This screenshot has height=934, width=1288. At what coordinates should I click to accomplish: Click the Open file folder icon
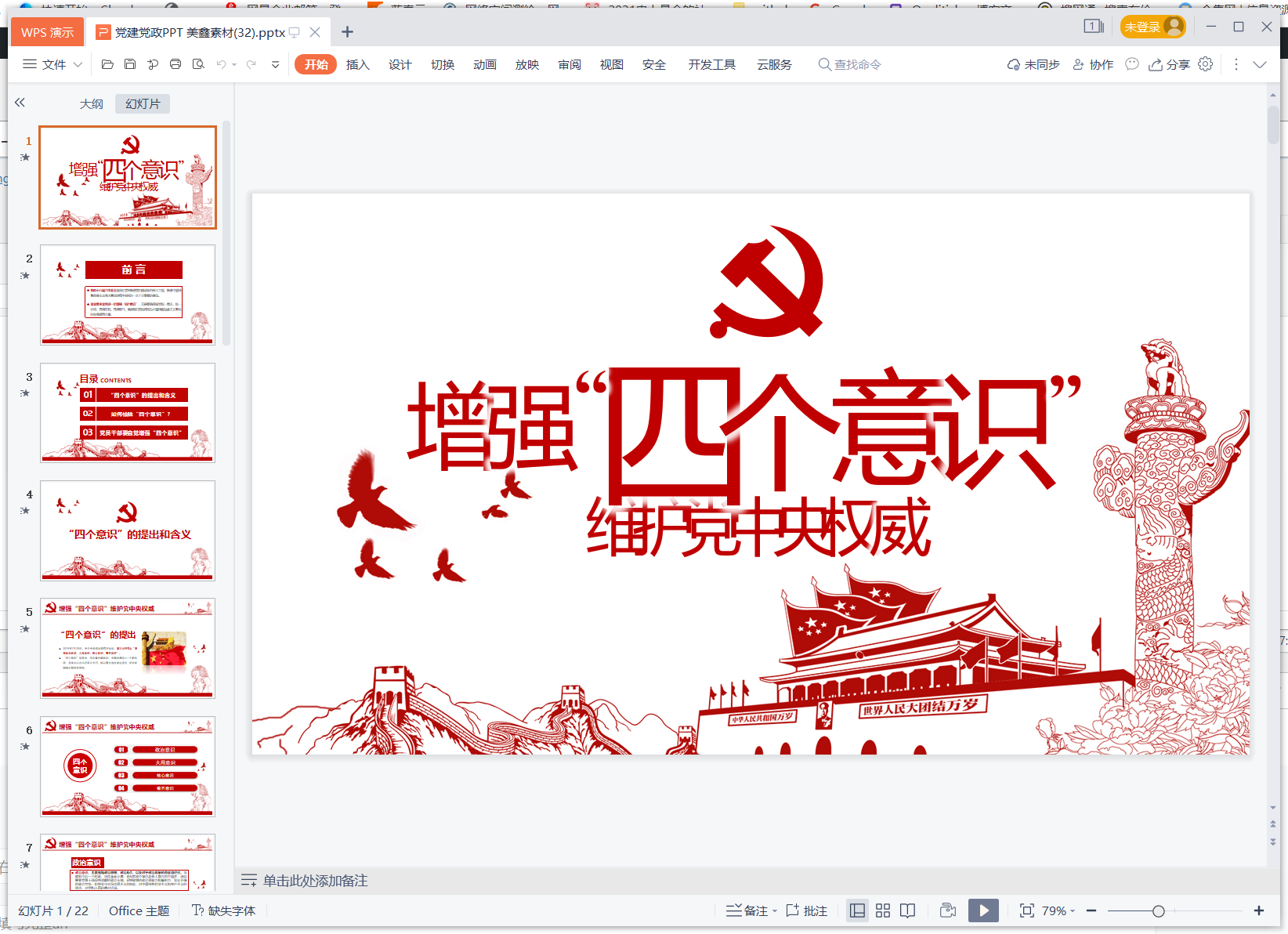pyautogui.click(x=108, y=64)
